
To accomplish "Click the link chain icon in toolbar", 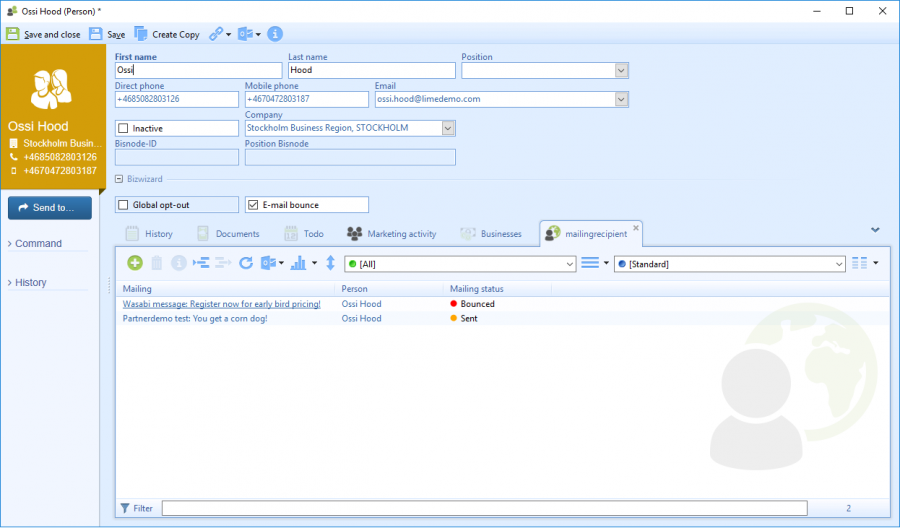I will [216, 34].
